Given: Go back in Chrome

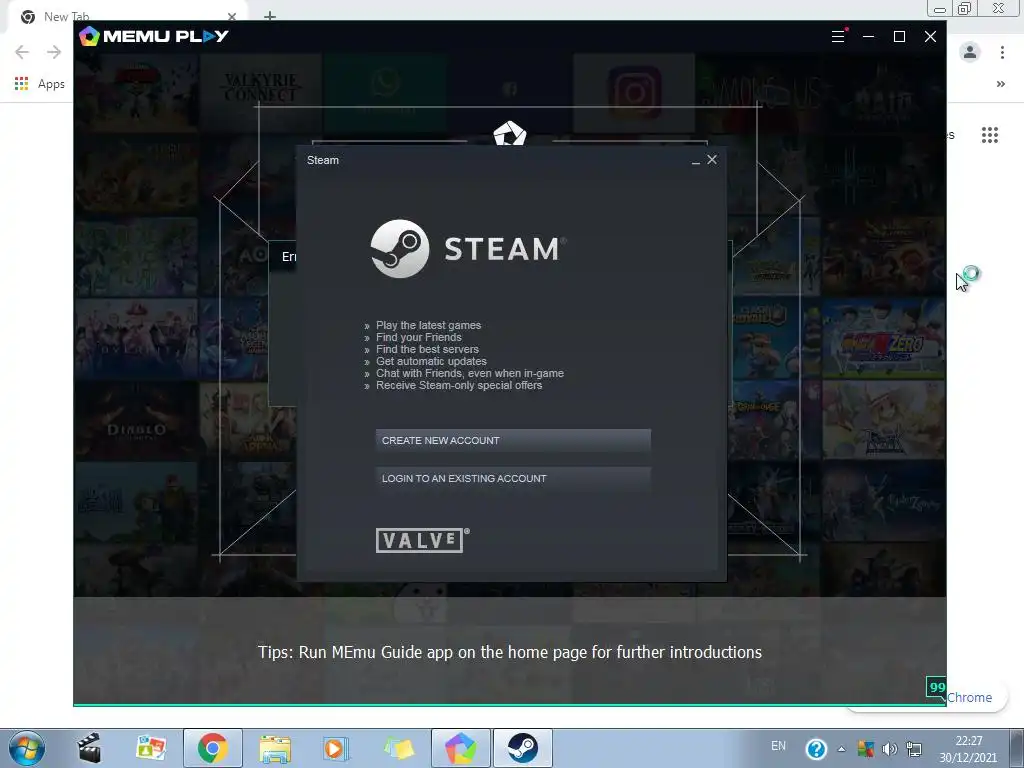Looking at the screenshot, I should [22, 52].
